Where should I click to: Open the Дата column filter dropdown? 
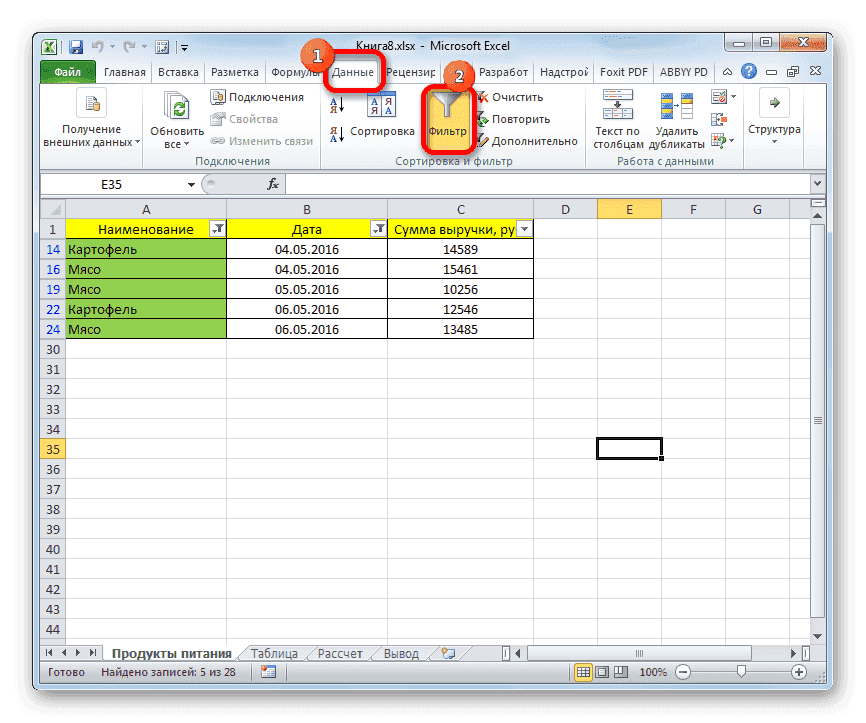point(379,228)
